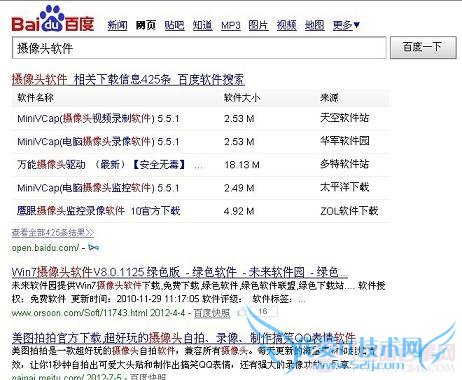
Task: Open 摄像头软件 相关下载信息425条 heading link
Action: pos(128,79)
